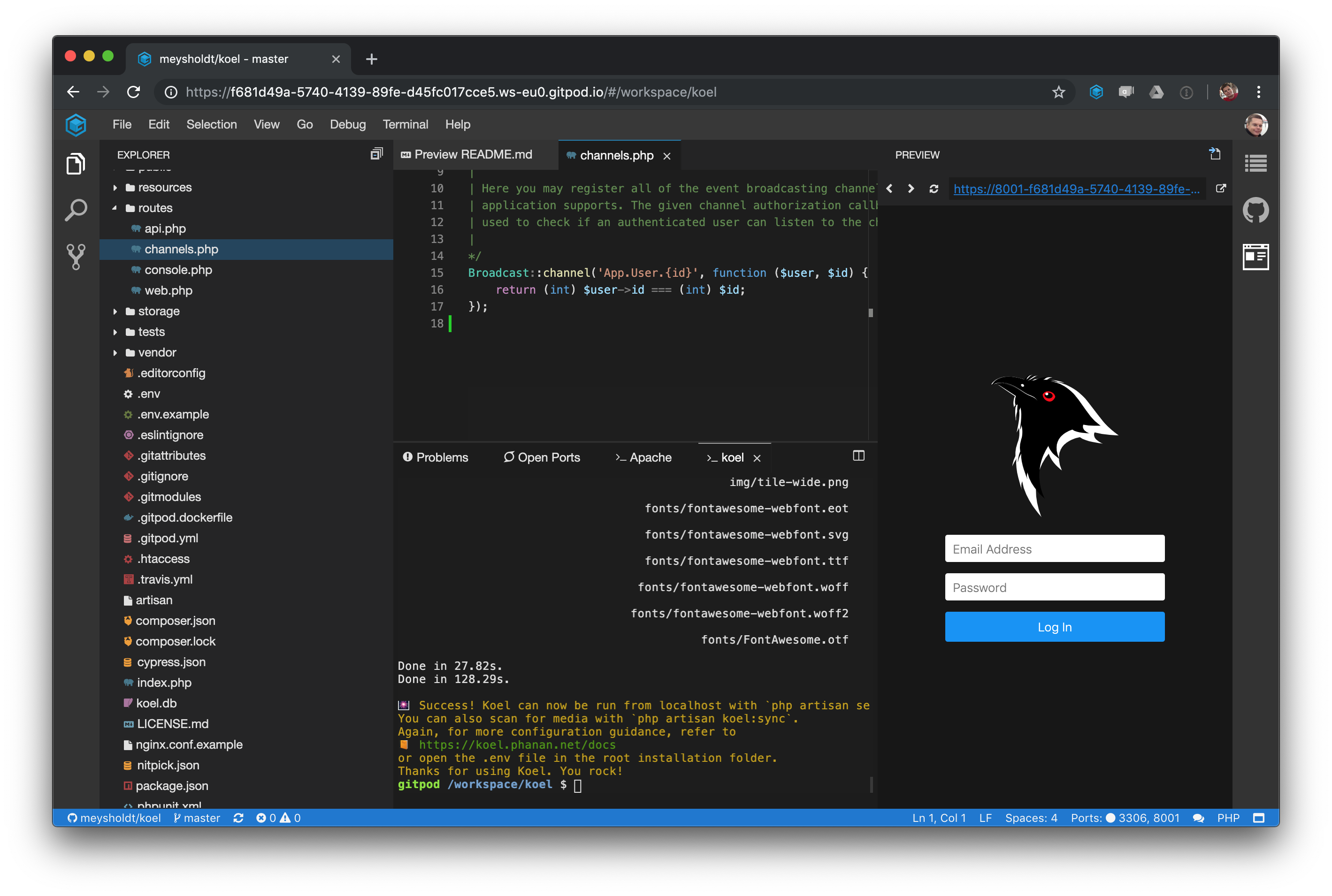Screen dimensions: 1332x896
Task: Click the preview URL link
Action: [1076, 189]
